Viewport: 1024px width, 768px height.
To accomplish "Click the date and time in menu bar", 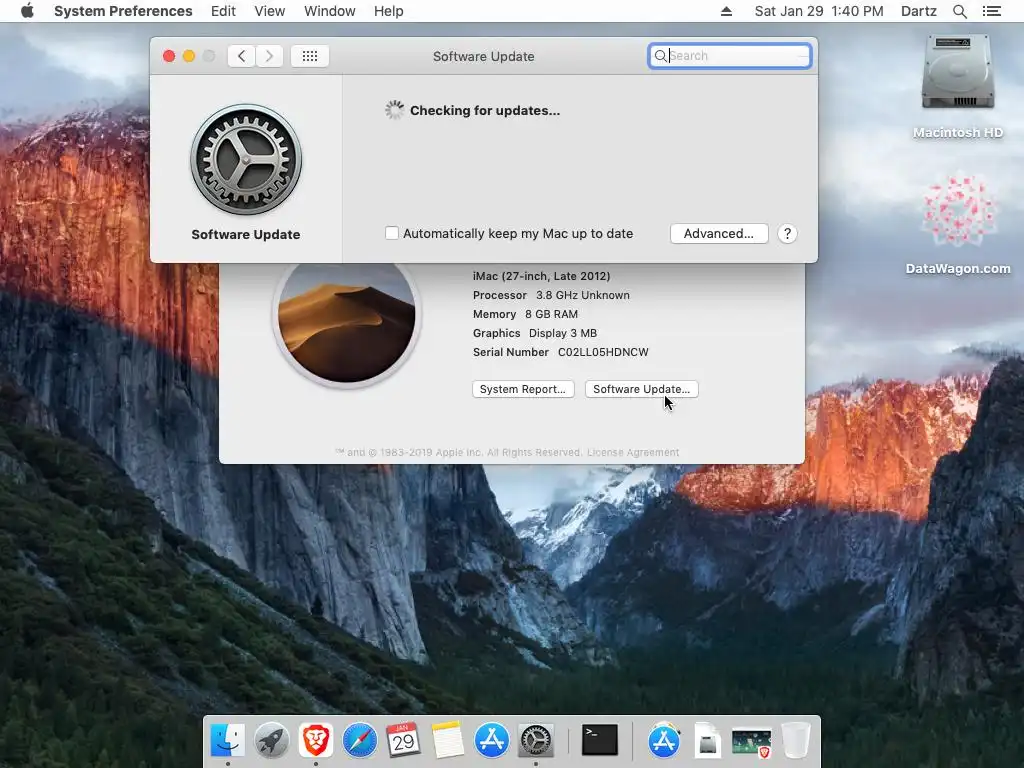I will [819, 11].
